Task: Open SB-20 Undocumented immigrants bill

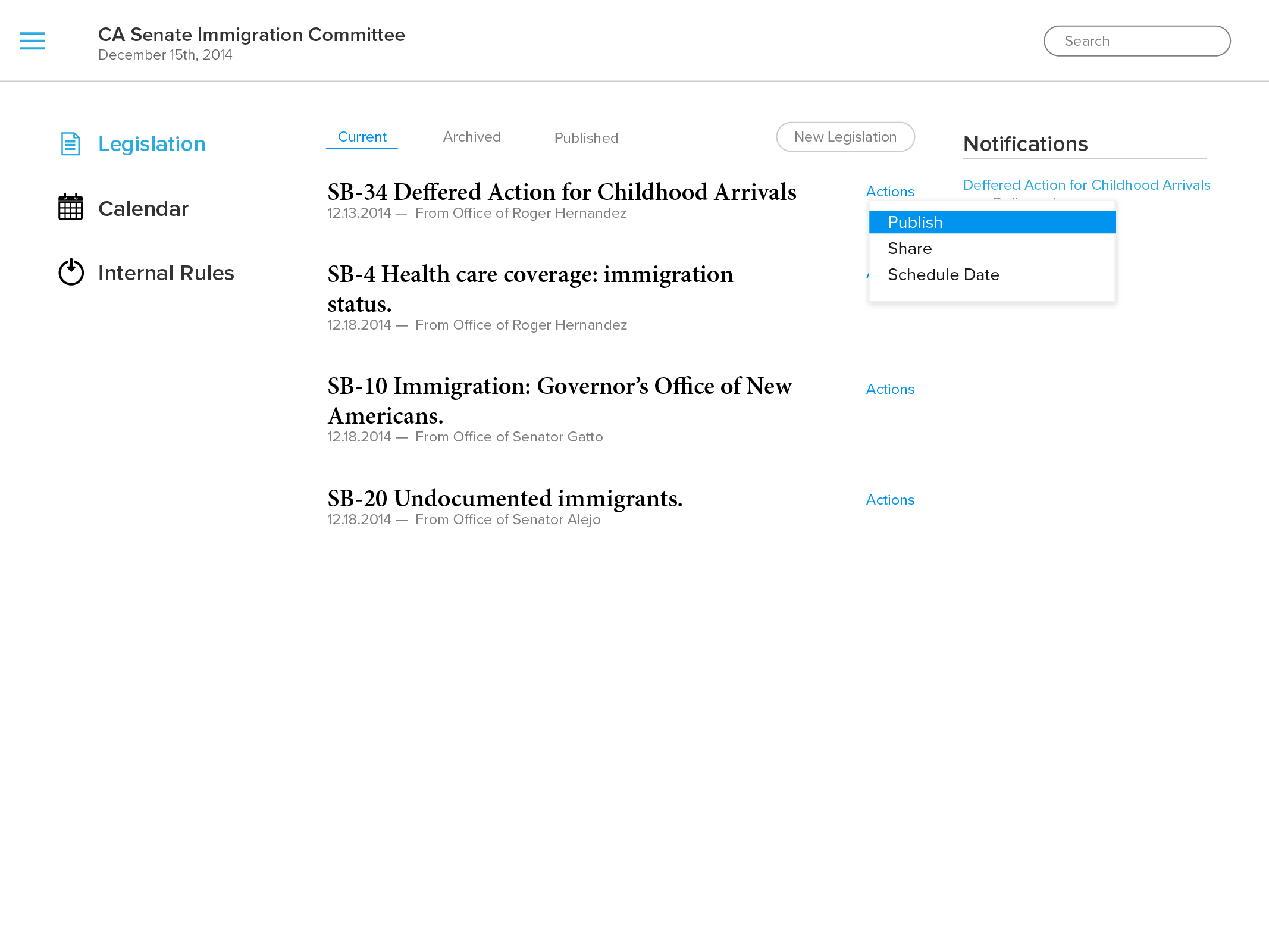Action: pos(505,499)
